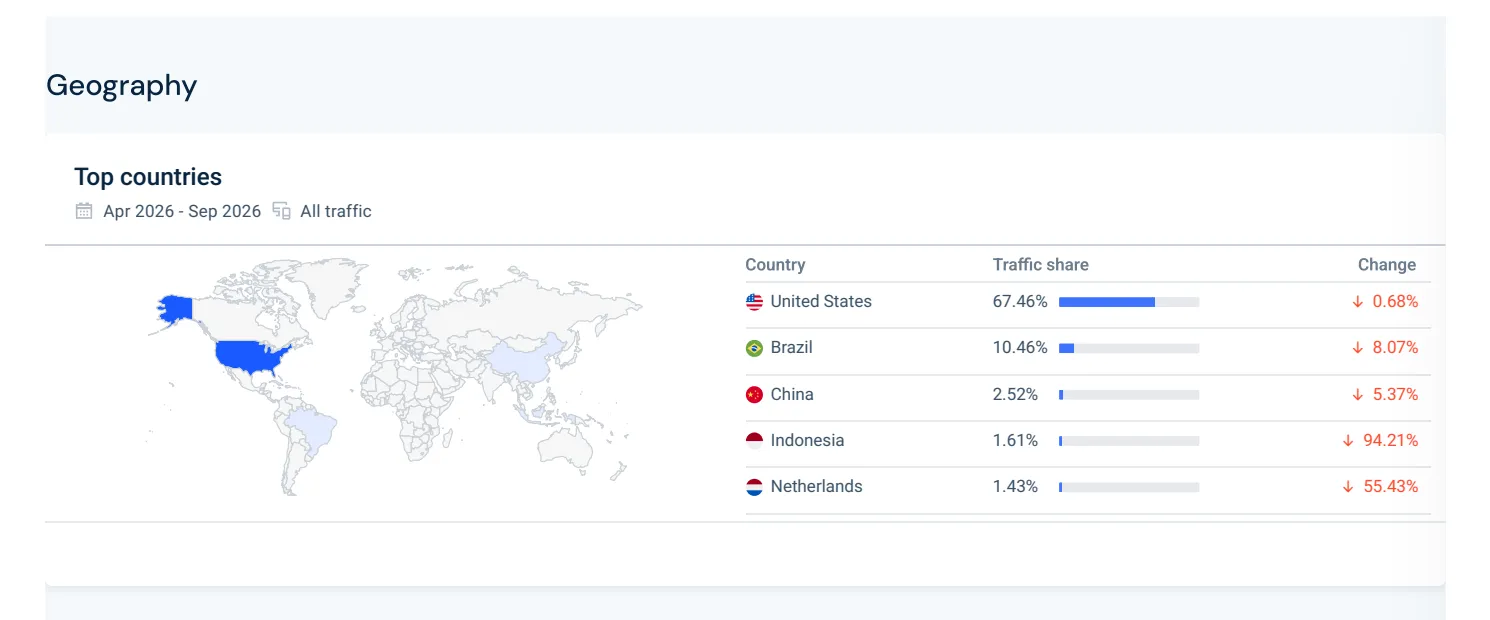Viewport: 1490px width, 620px height.
Task: Select the Netherlands country name
Action: pos(816,487)
